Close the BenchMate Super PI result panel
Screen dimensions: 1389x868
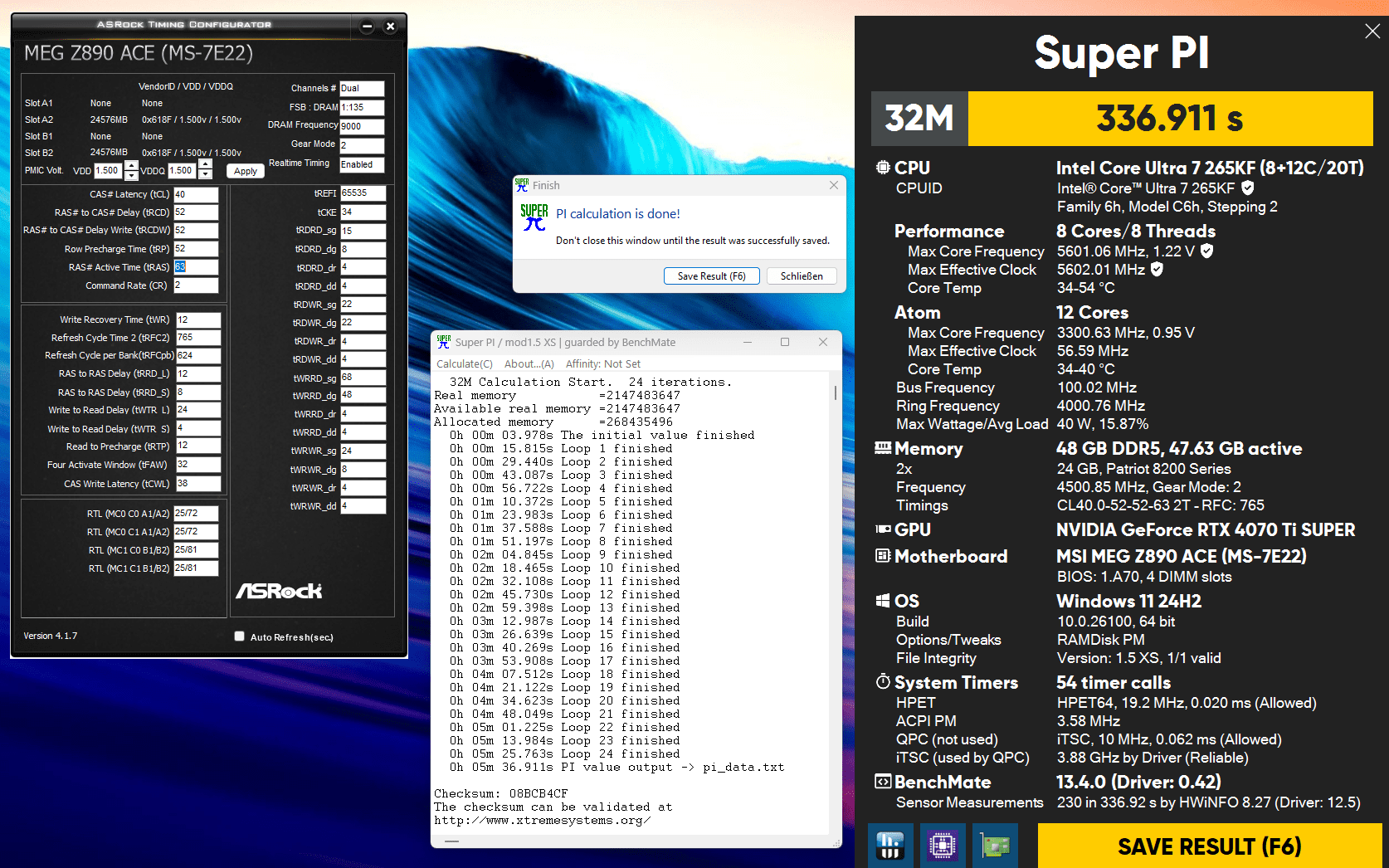tap(1372, 31)
